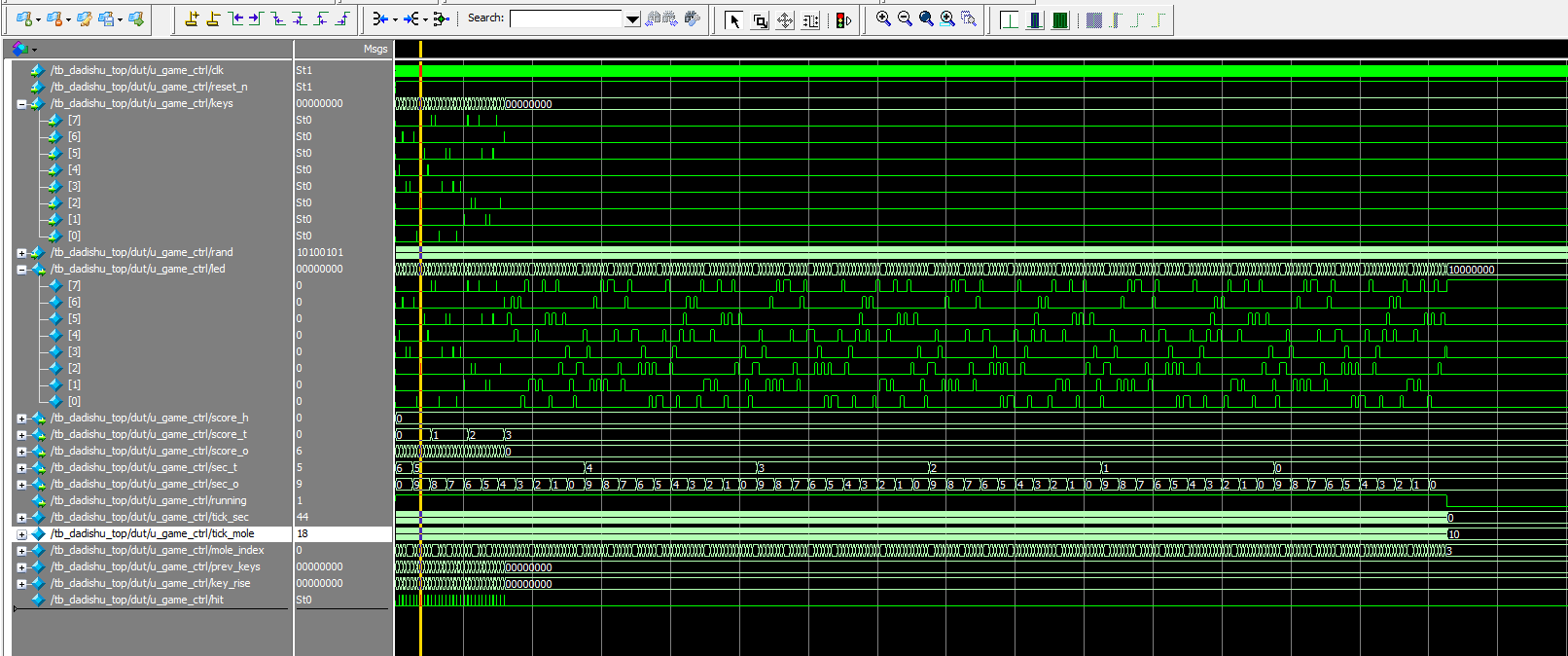
Task: Toggle the single-line wave format button
Action: (1010, 19)
